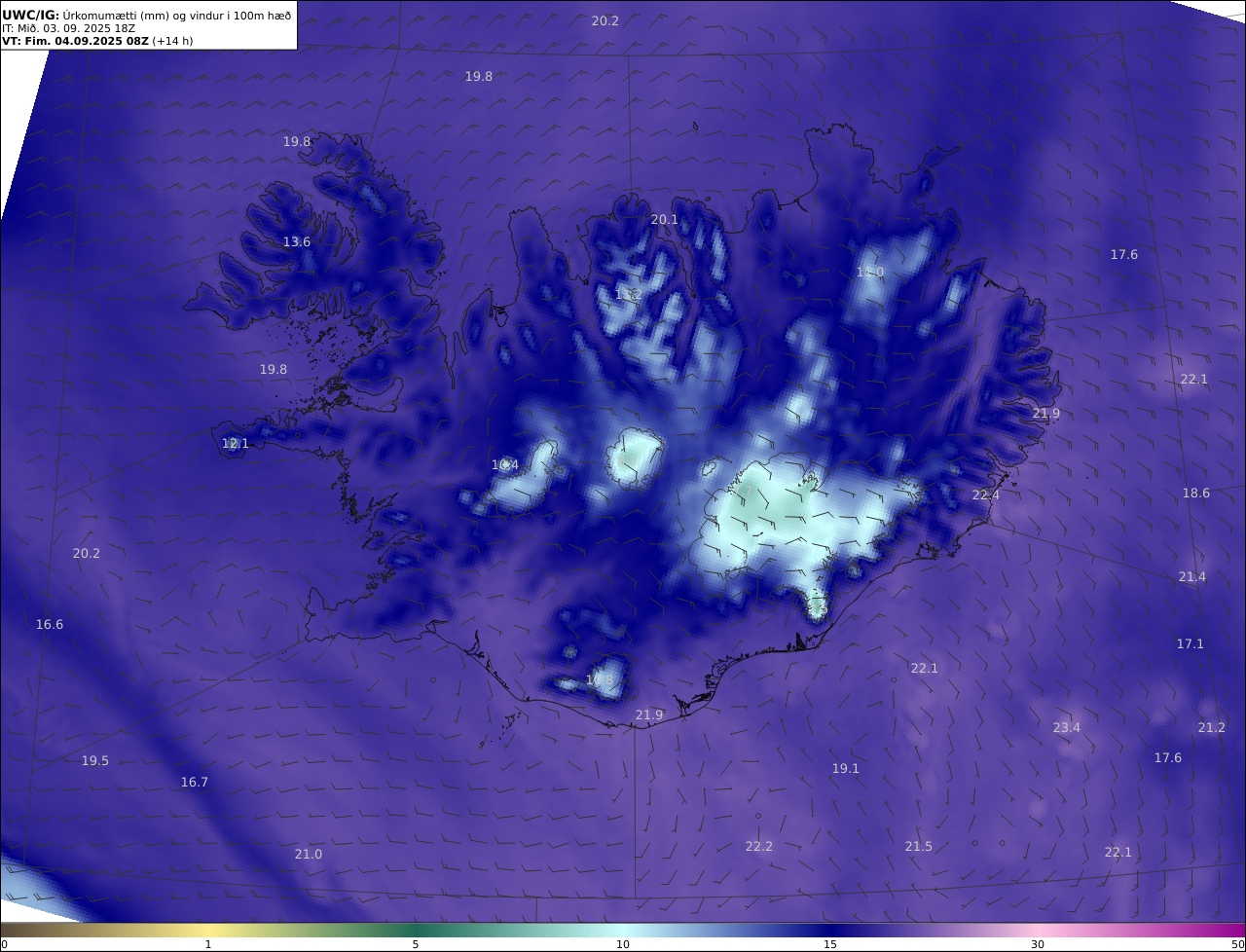Click the 18.6 value east of Iceland
This screenshot has width=1246, height=952.
[1196, 494]
